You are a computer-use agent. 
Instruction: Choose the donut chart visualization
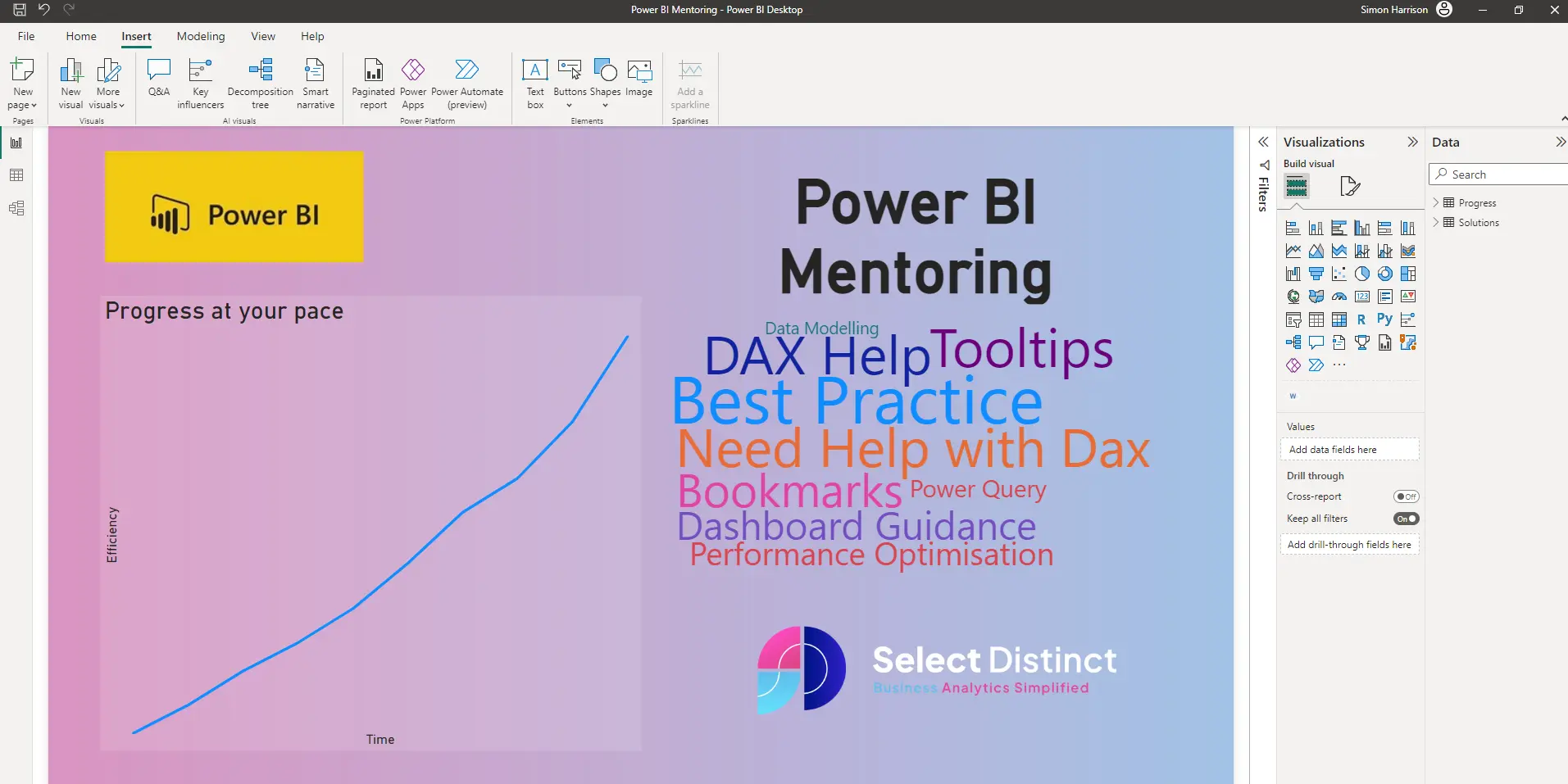coord(1384,274)
